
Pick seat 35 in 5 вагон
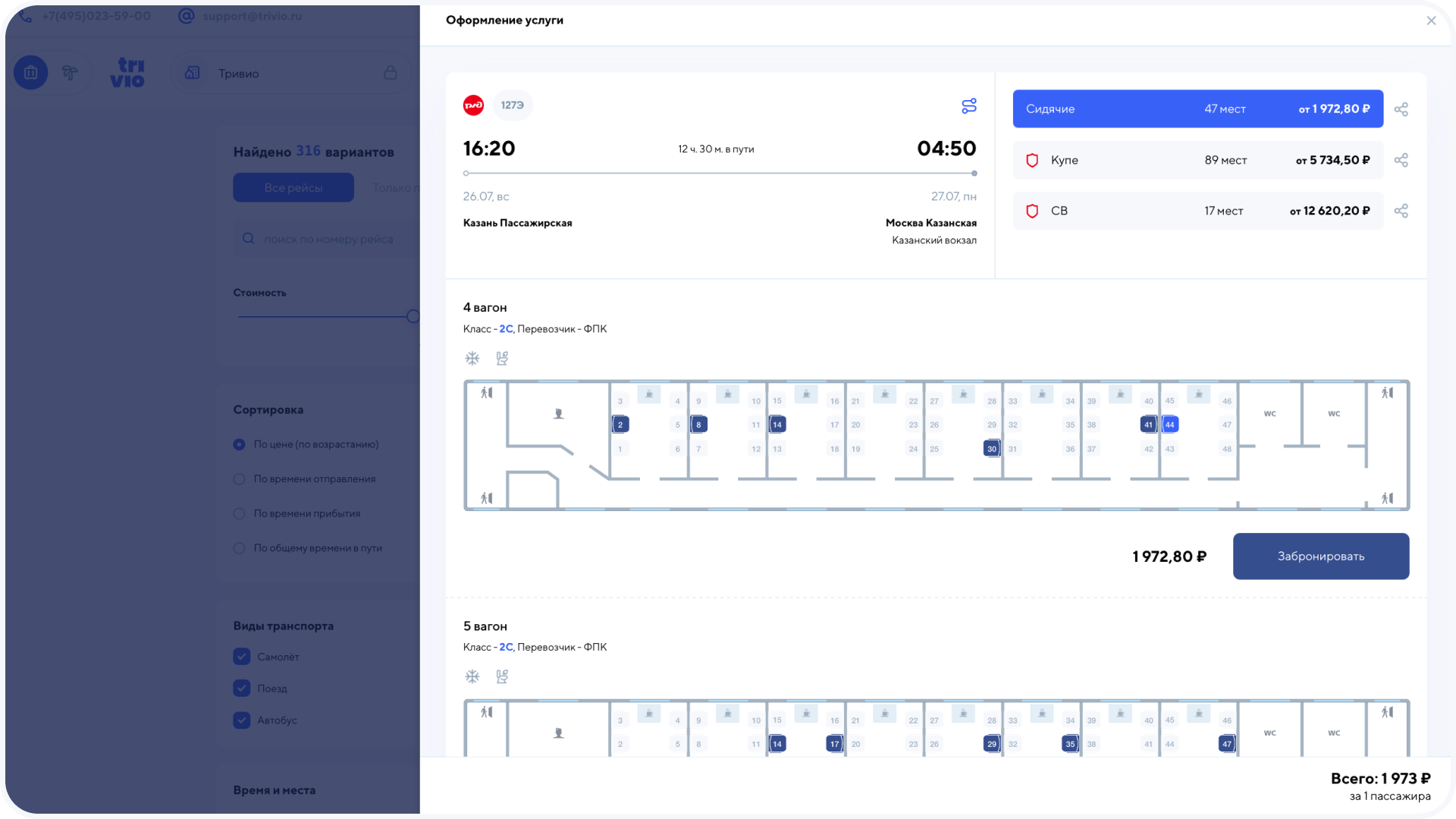[1070, 744]
